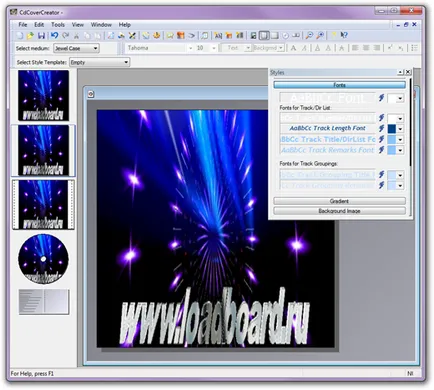This screenshot has height=390, width=434.
Task: Toggle underline text formatting
Action: coord(318,48)
